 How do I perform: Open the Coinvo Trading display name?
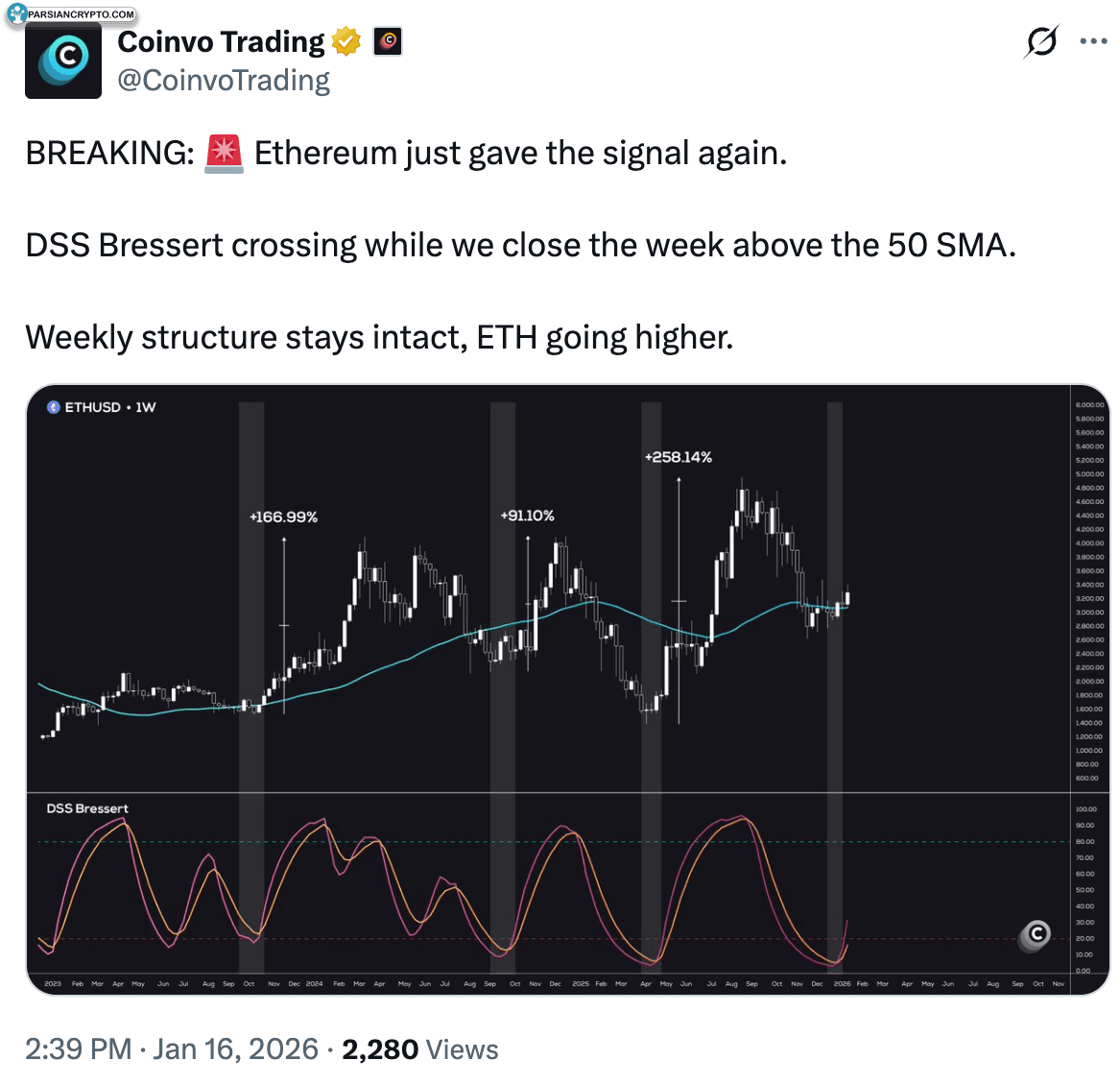(221, 41)
